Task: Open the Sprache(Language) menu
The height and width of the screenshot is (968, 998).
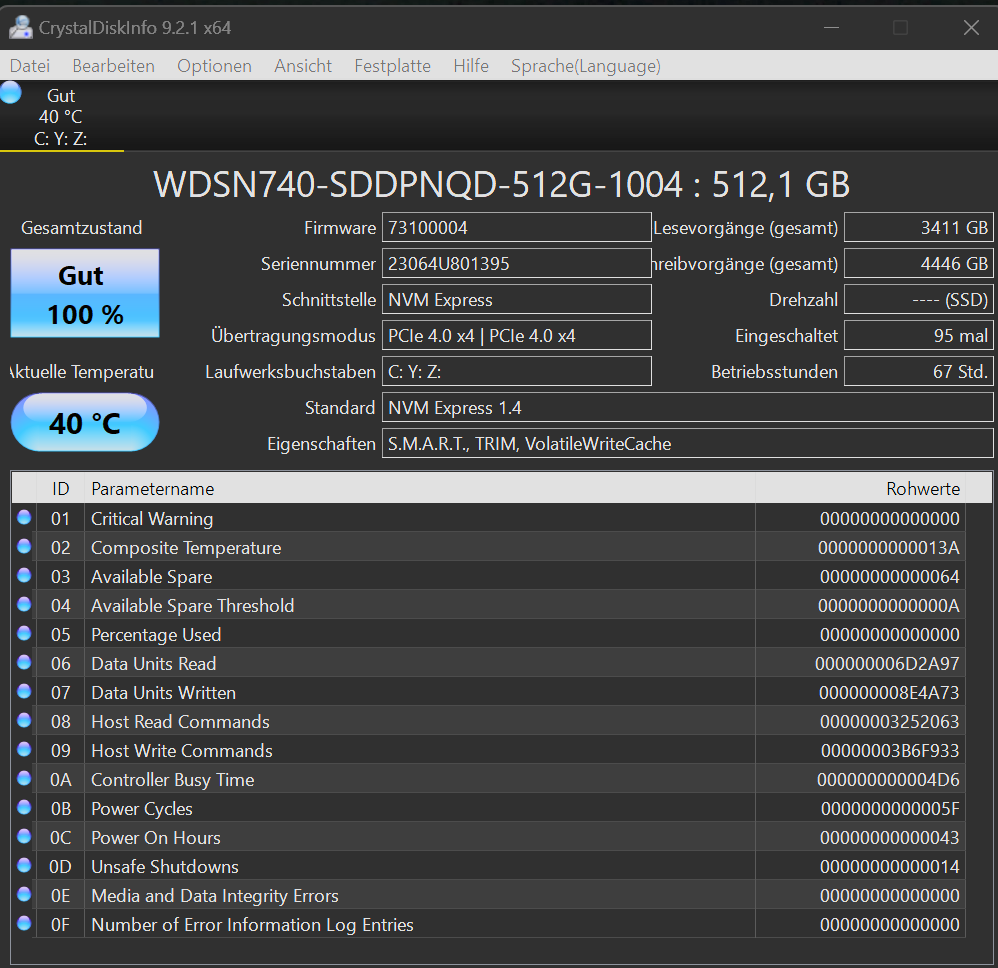Action: tap(586, 66)
